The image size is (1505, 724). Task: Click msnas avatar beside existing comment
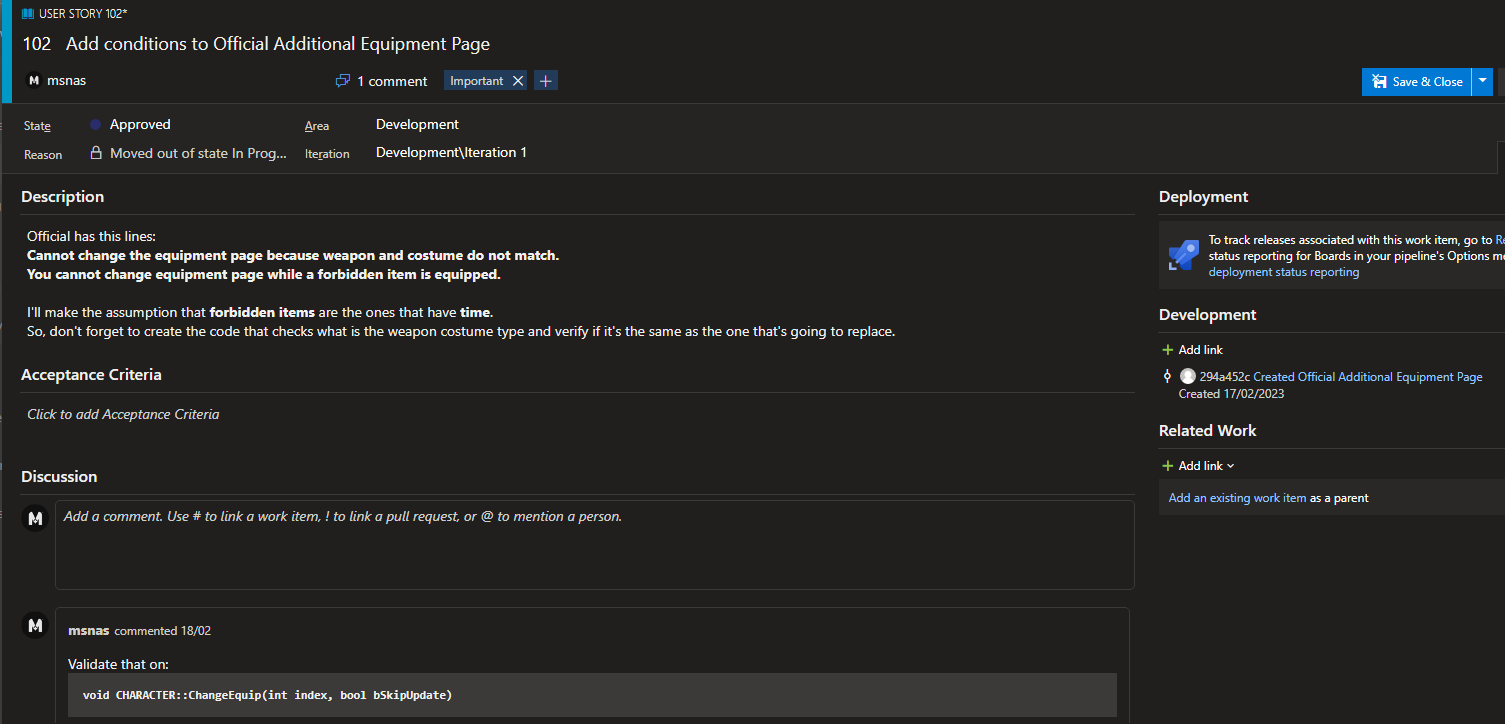[35, 626]
